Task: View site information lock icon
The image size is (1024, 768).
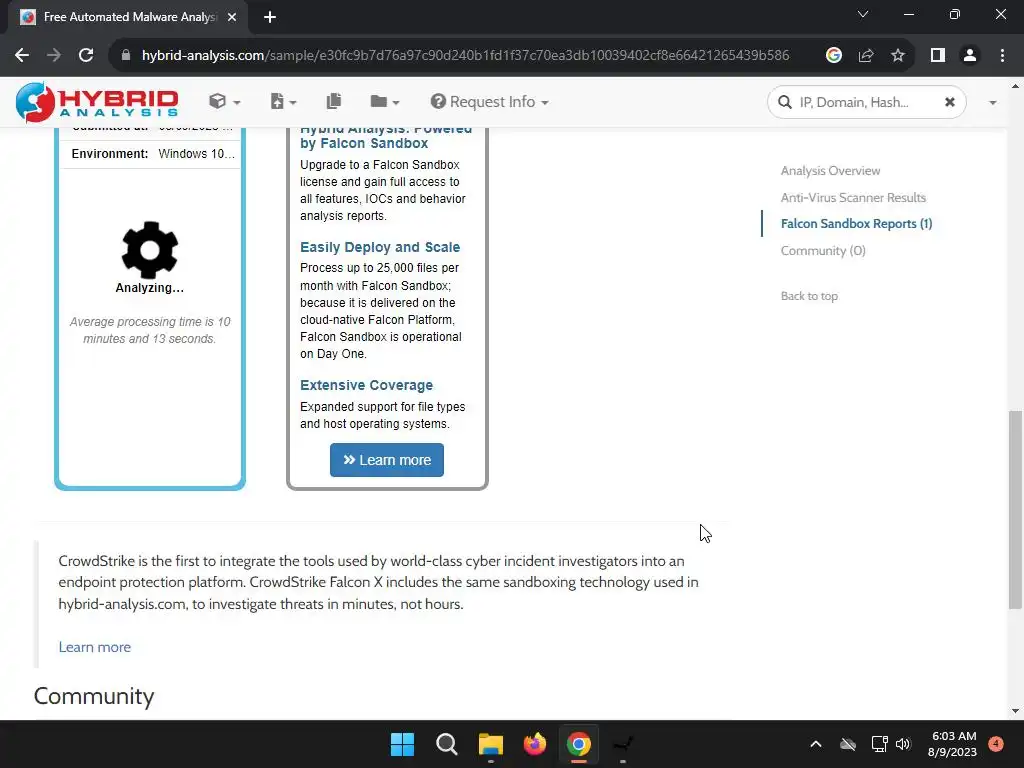Action: click(126, 55)
